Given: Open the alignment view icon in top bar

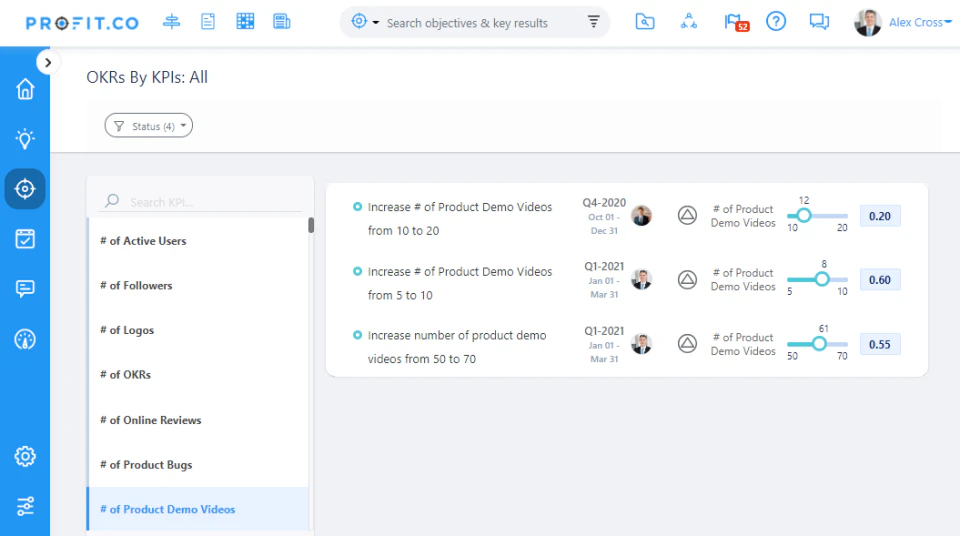Looking at the screenshot, I should tap(171, 22).
